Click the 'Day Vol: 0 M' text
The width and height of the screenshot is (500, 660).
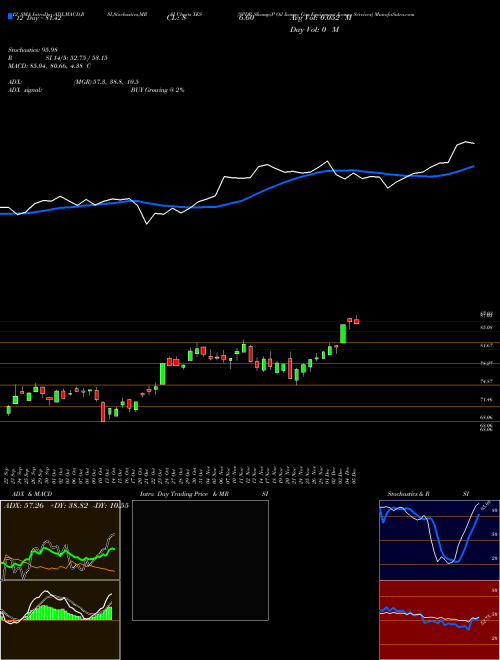(x=314, y=30)
